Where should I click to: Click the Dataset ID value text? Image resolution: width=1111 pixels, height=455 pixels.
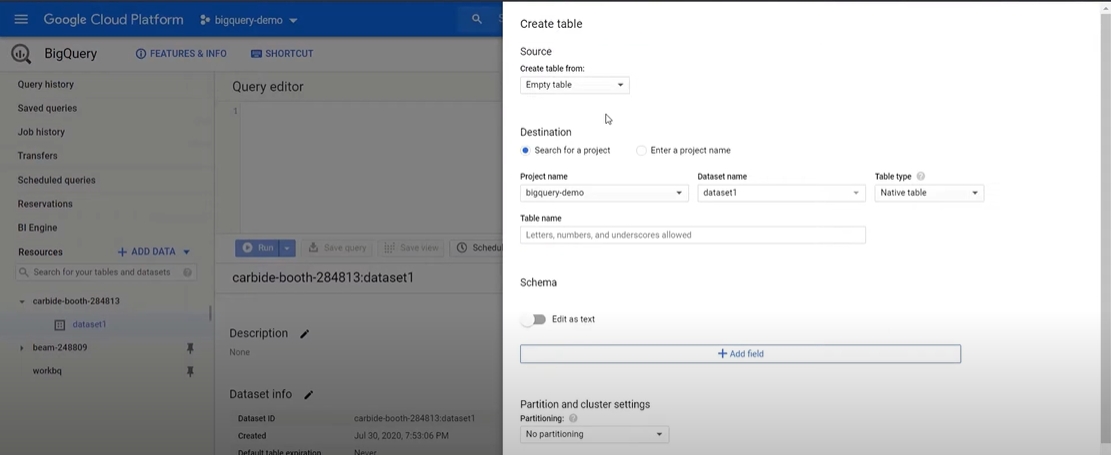[414, 419]
